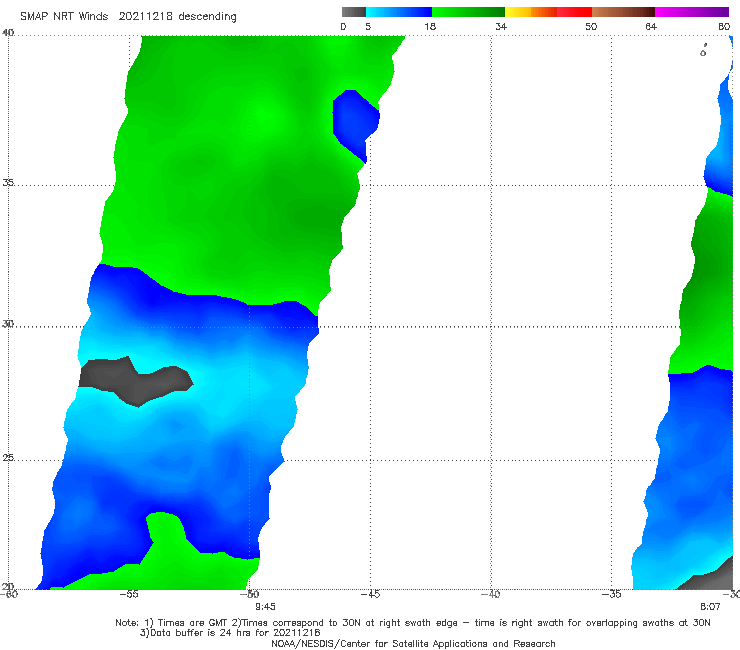Pick the blue segment of the wind colorbar
Image resolution: width=740 pixels, height=650 pixels.
pyautogui.click(x=399, y=12)
